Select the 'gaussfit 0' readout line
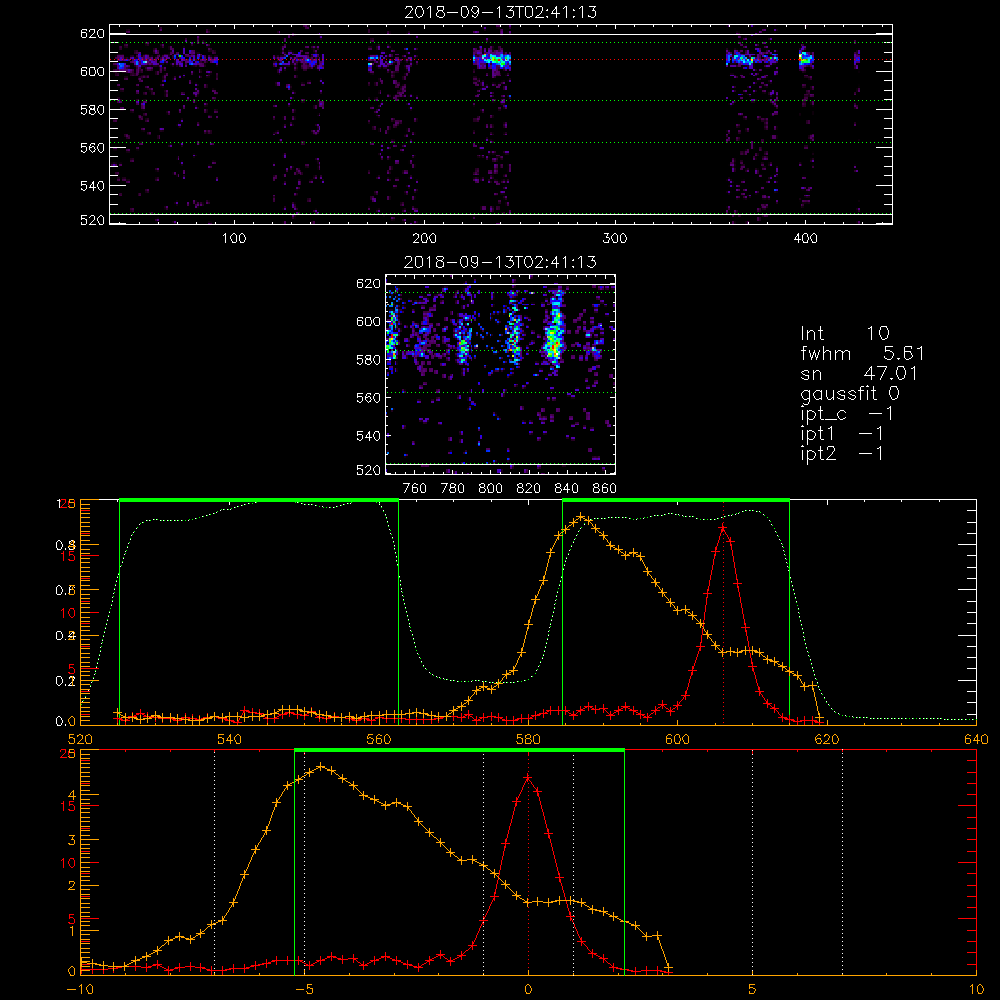 pos(849,393)
